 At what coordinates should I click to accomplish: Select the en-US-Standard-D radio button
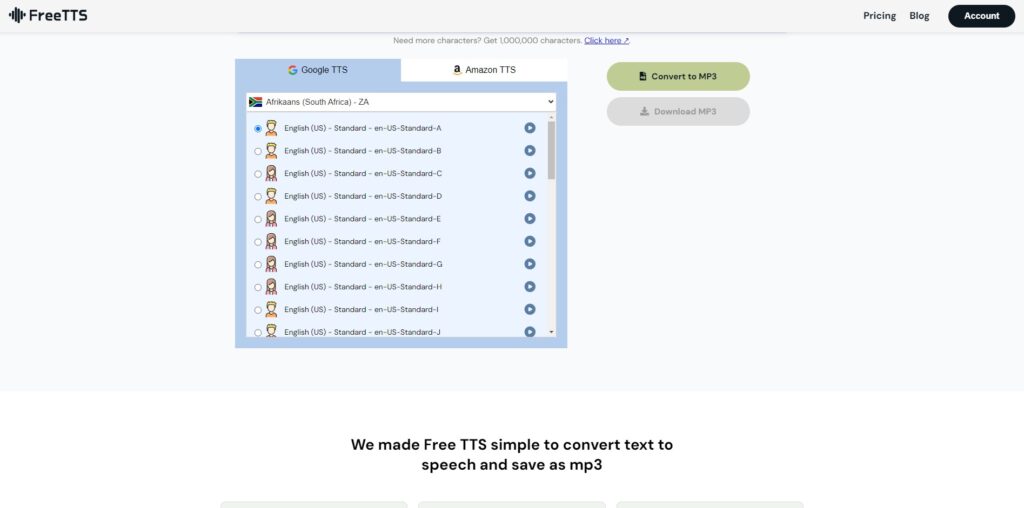coord(258,197)
